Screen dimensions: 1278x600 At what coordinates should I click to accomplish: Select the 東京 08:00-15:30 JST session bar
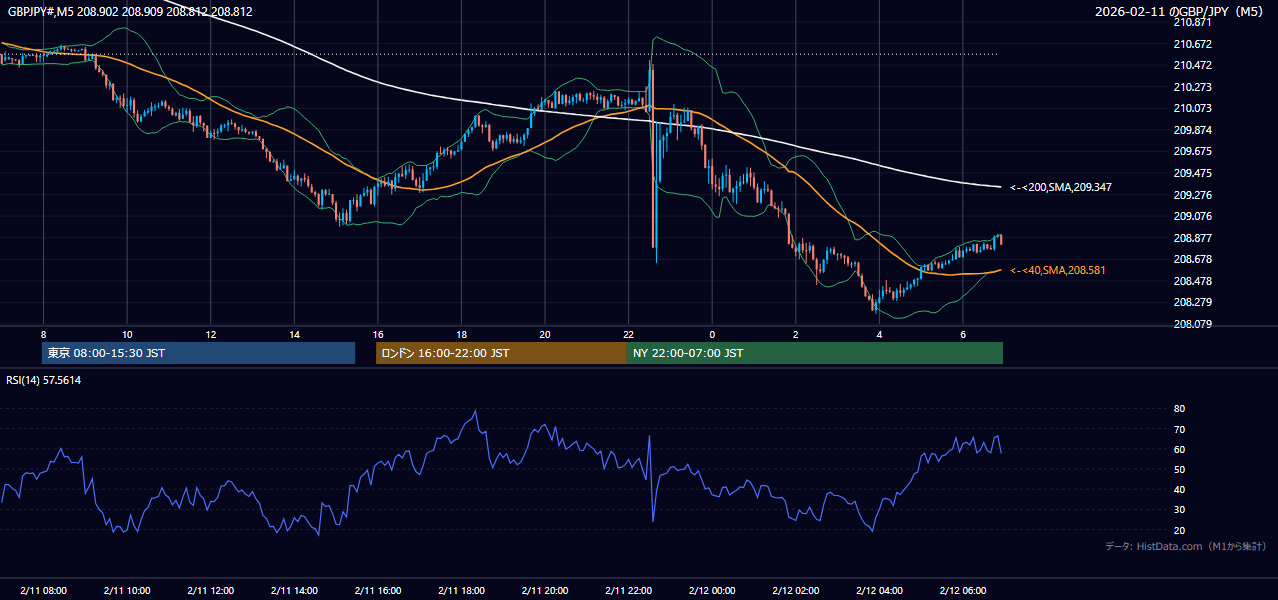tap(198, 353)
